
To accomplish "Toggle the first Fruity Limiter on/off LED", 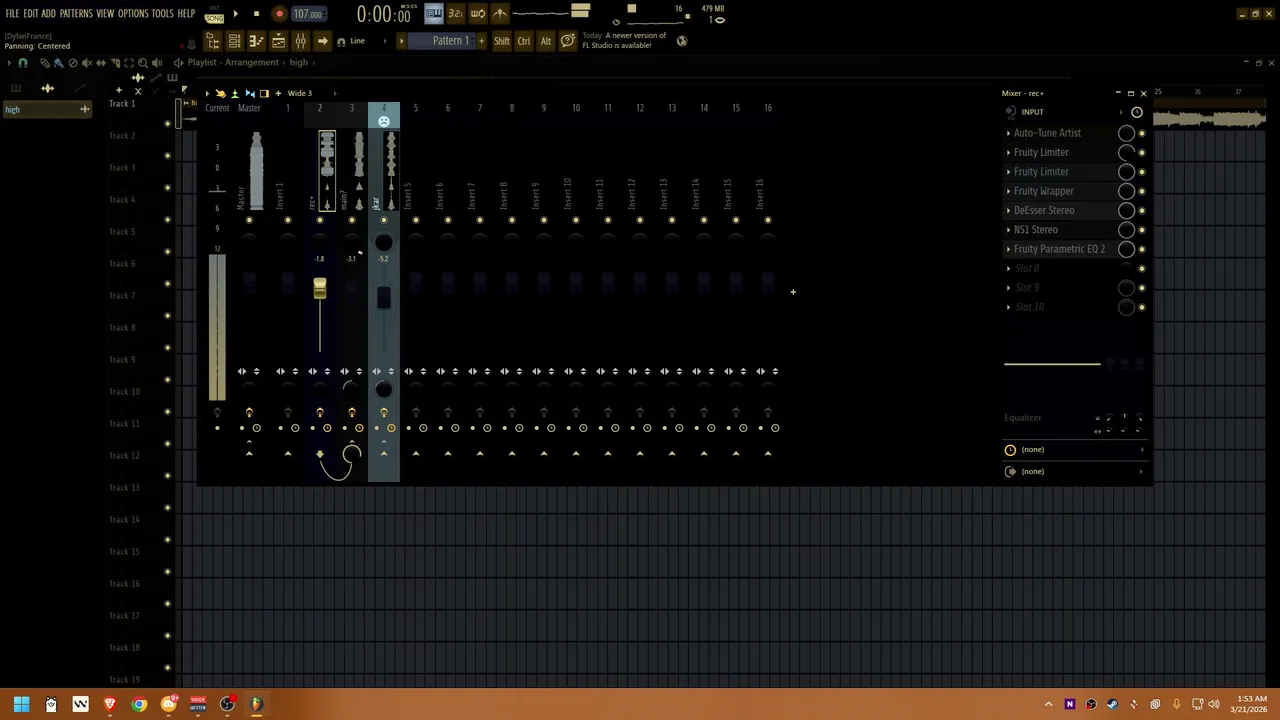I will (x=1142, y=152).
